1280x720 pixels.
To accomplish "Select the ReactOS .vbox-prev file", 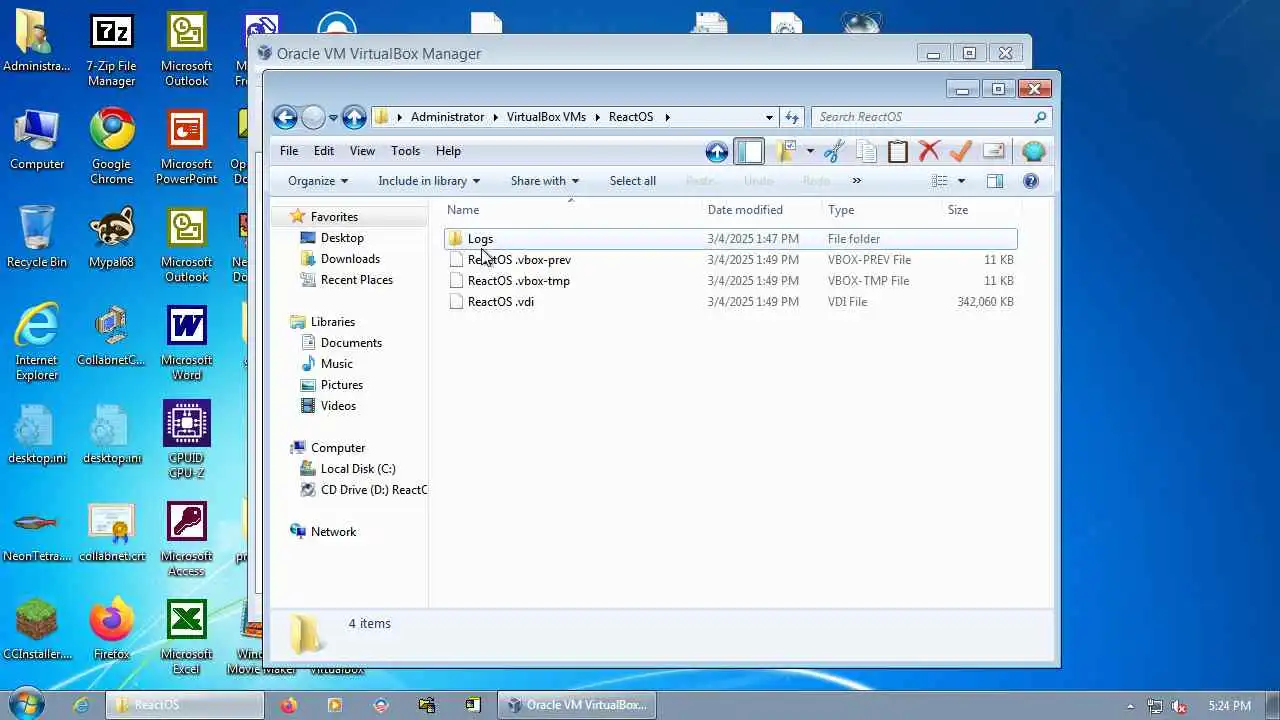I will point(730,260).
